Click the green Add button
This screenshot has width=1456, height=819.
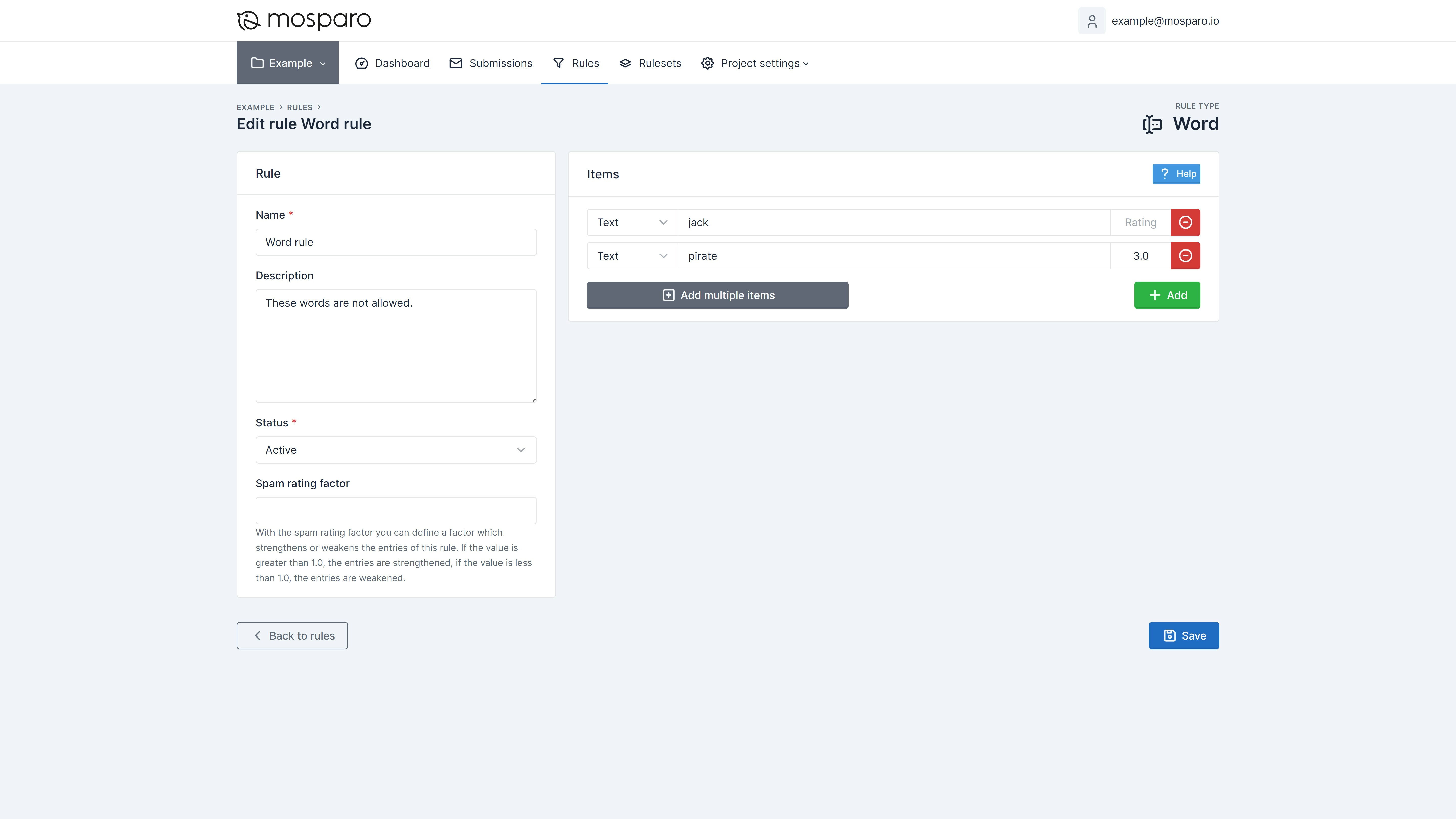pos(1167,295)
